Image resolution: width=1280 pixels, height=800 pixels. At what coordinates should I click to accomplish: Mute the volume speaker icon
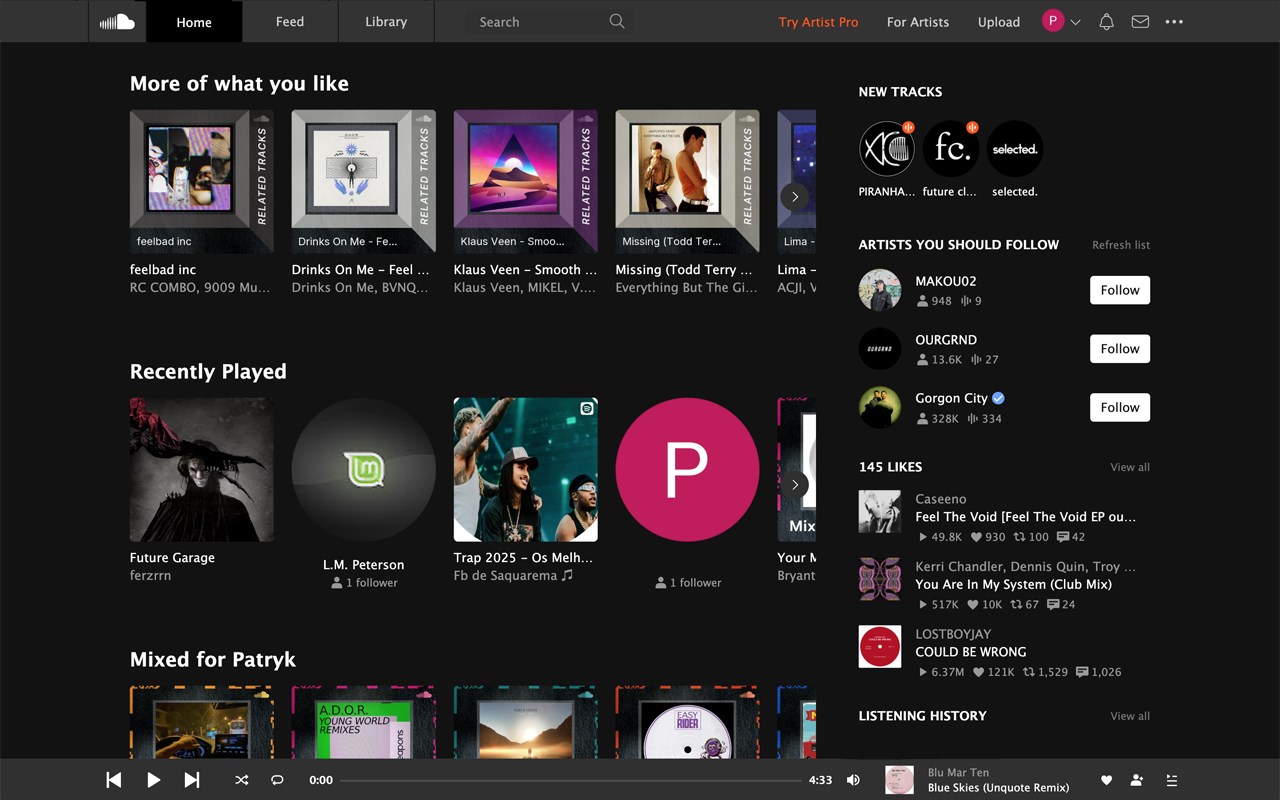tap(853, 780)
